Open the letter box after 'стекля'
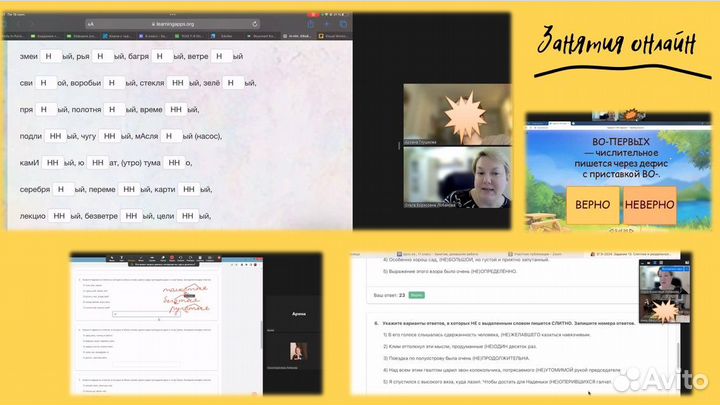Image resolution: width=720 pixels, height=405 pixels. 178,84
